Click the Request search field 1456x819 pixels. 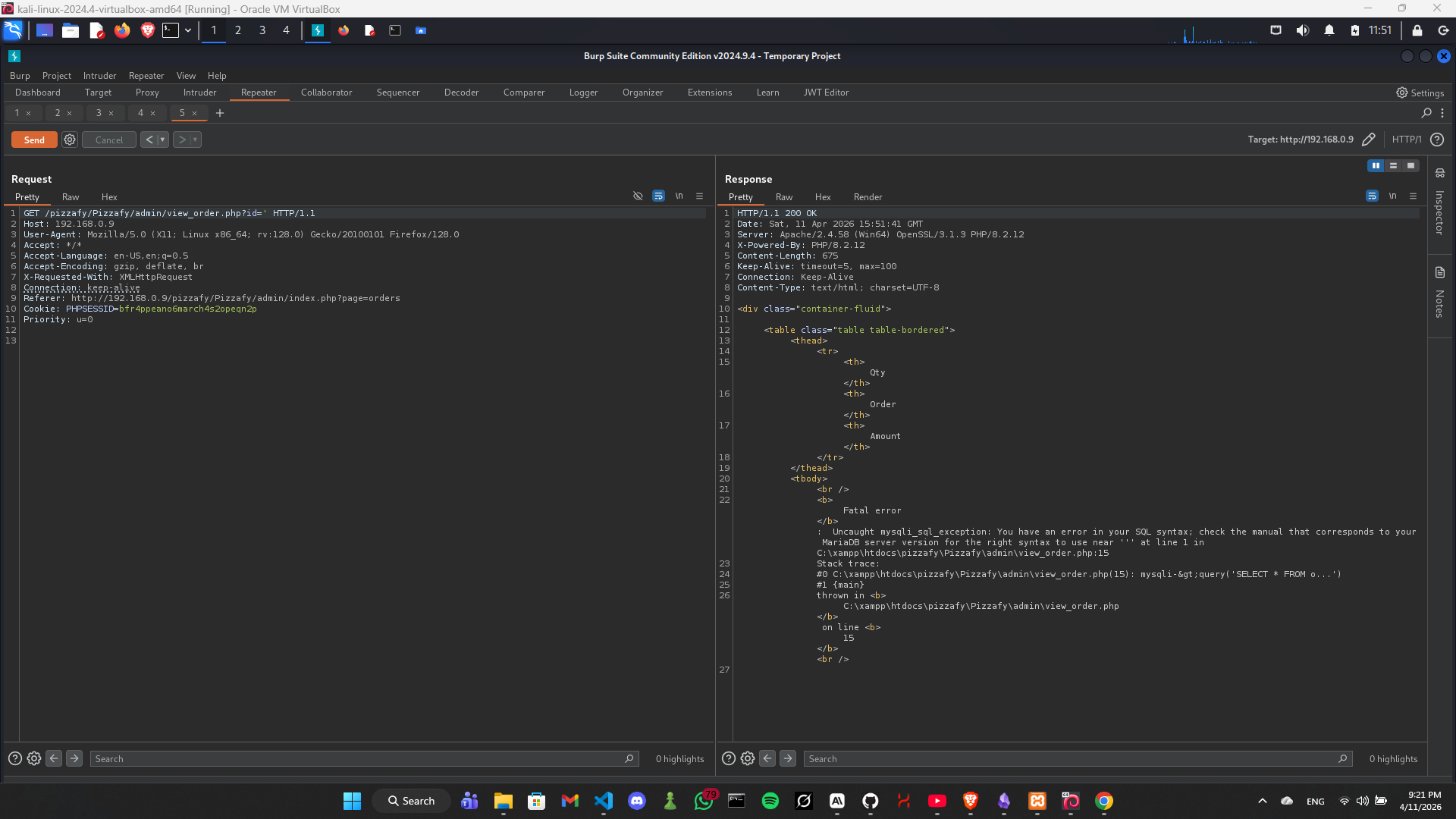[363, 758]
